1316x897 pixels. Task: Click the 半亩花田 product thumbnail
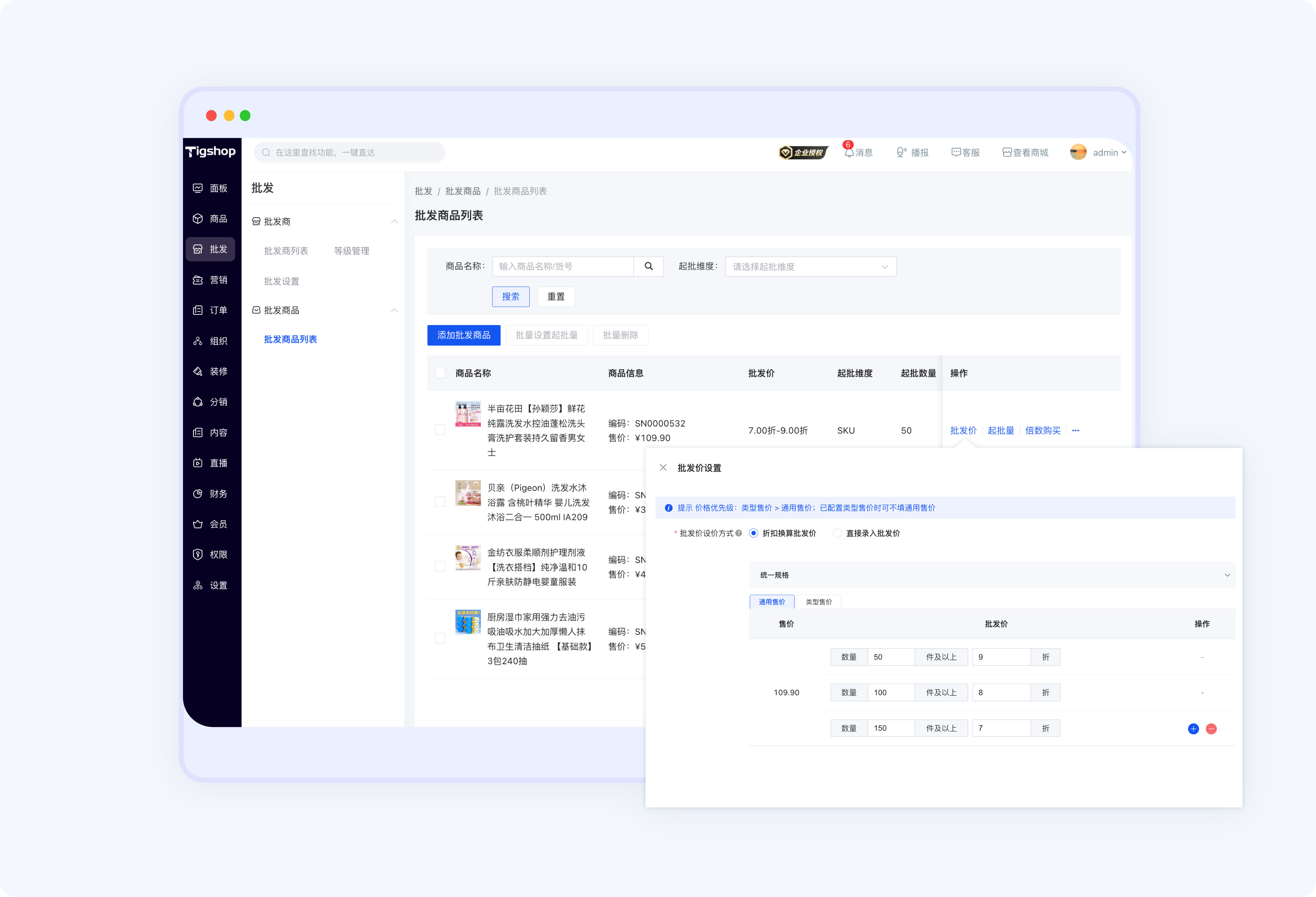(x=468, y=414)
